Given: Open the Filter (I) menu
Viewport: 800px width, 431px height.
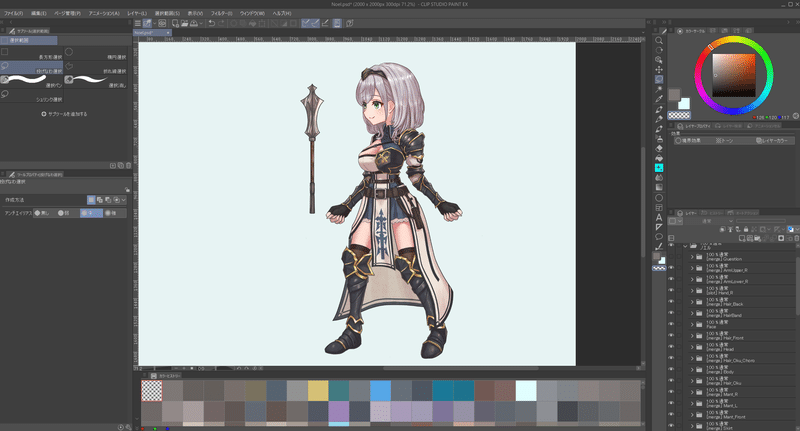Looking at the screenshot, I should [221, 13].
